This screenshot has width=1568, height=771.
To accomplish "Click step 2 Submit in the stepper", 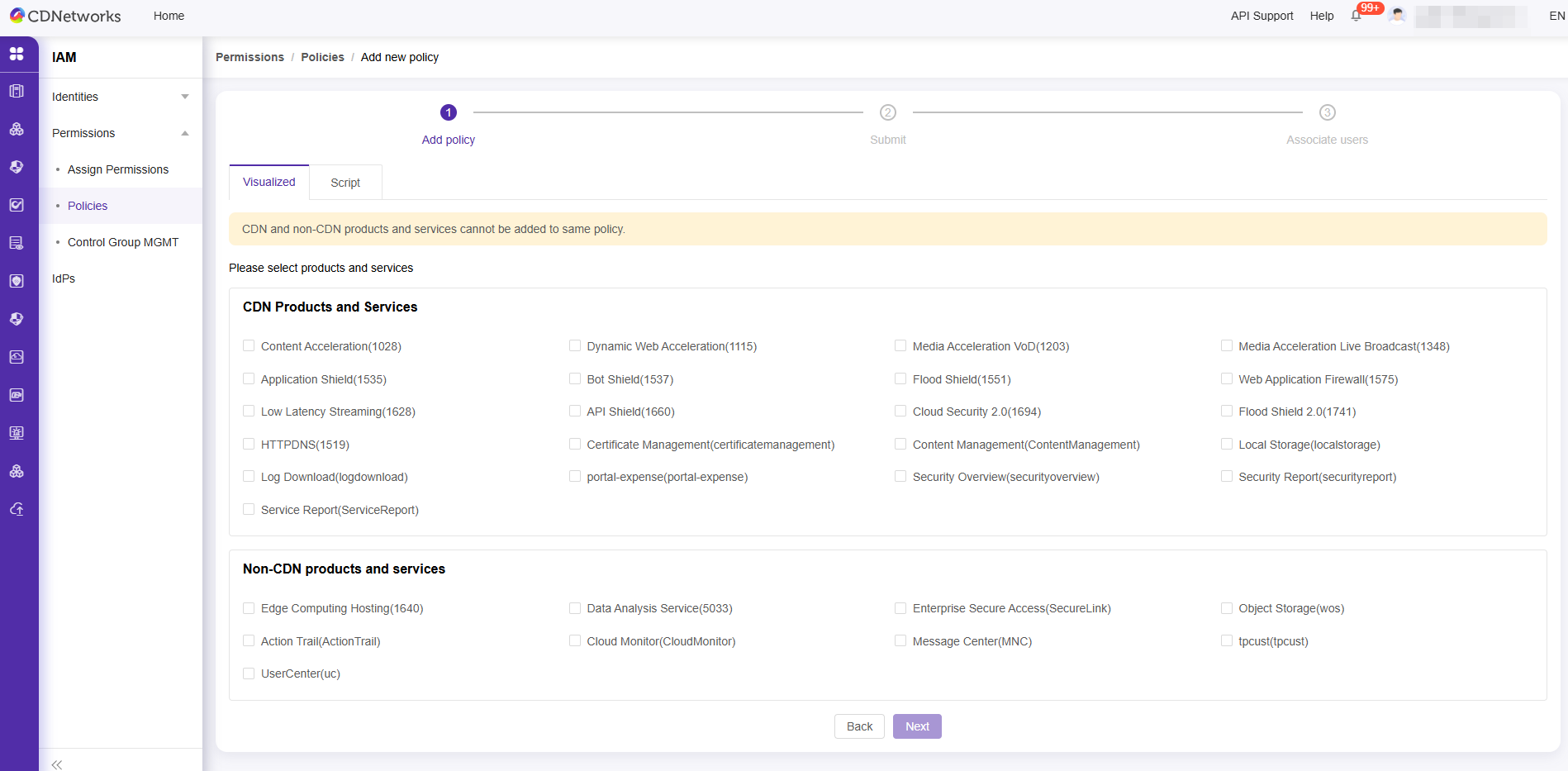I will 888,112.
